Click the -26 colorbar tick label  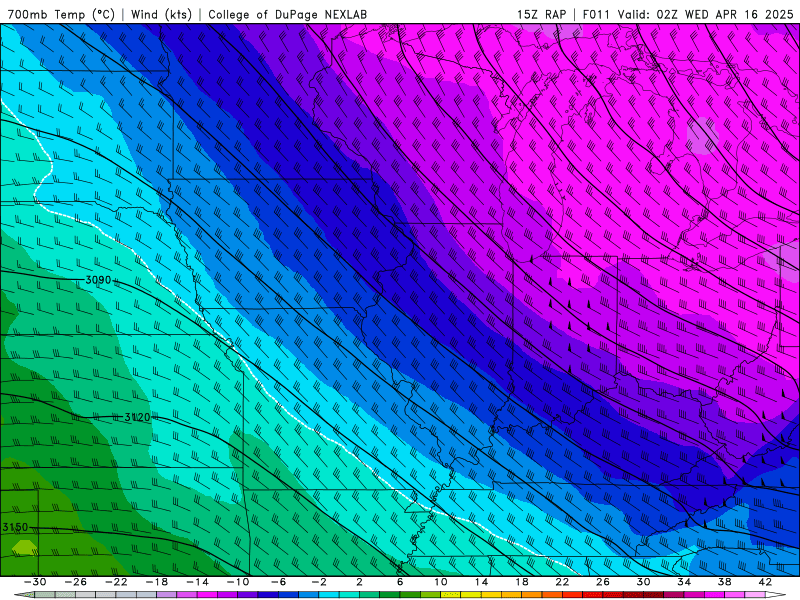[76, 582]
